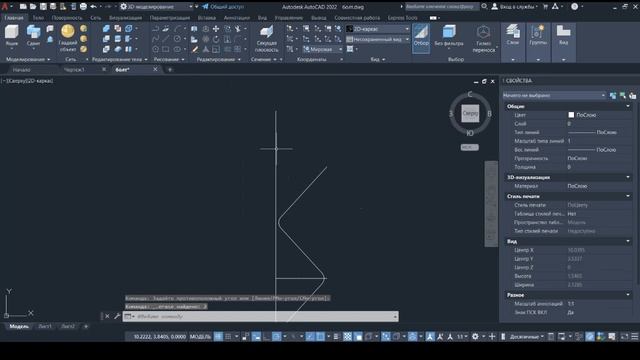This screenshot has height=360, width=640.
Task: Toggle object snap tracking in the status bar
Action: tap(310, 336)
